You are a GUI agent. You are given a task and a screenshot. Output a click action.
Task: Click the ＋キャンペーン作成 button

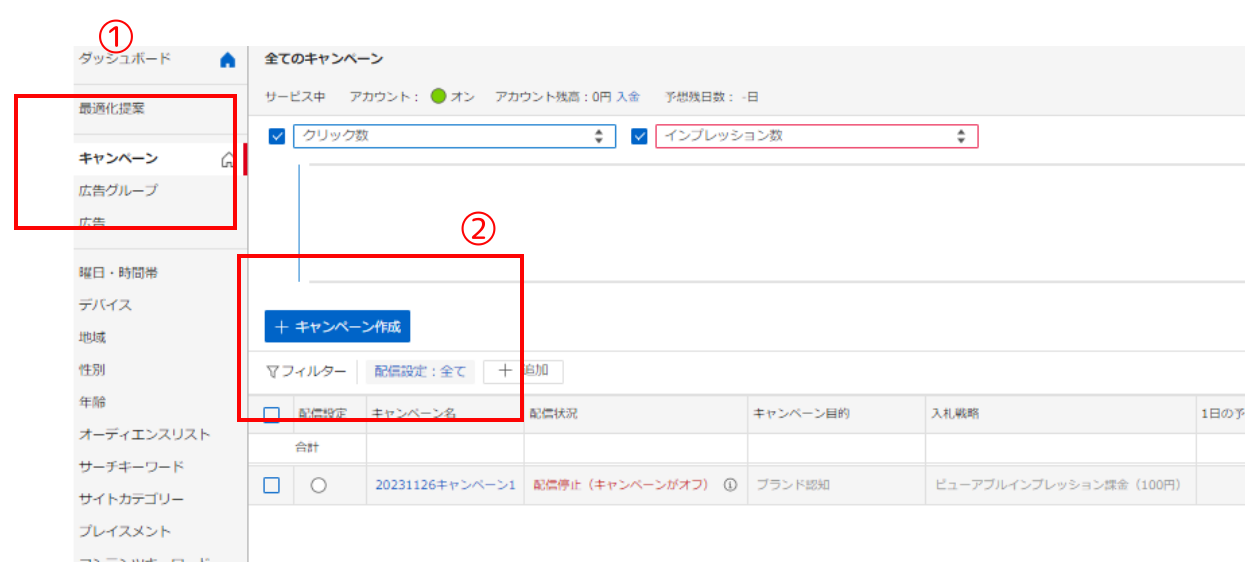(337, 327)
